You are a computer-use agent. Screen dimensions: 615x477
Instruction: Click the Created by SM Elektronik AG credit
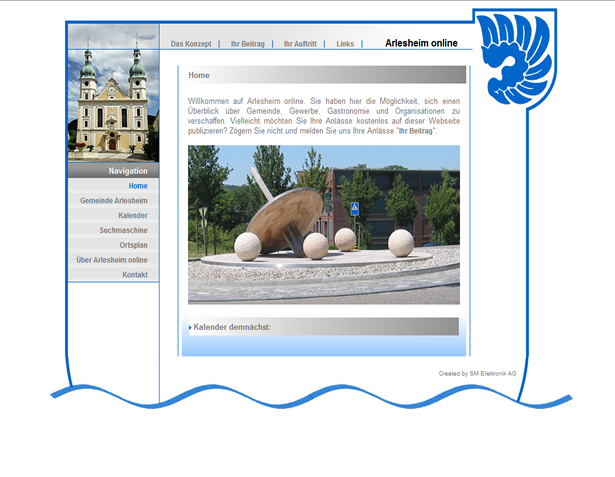point(477,373)
